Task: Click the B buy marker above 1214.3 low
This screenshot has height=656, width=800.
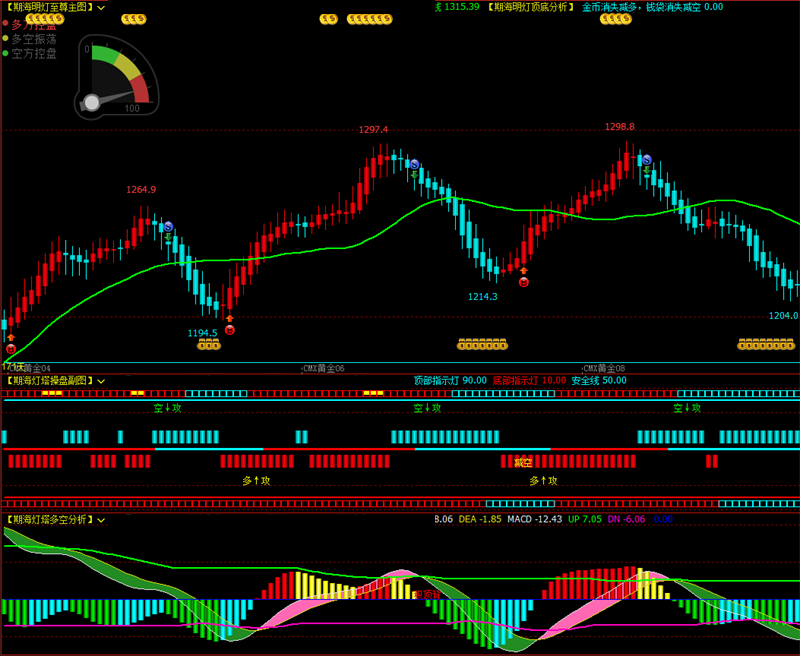Action: point(523,282)
